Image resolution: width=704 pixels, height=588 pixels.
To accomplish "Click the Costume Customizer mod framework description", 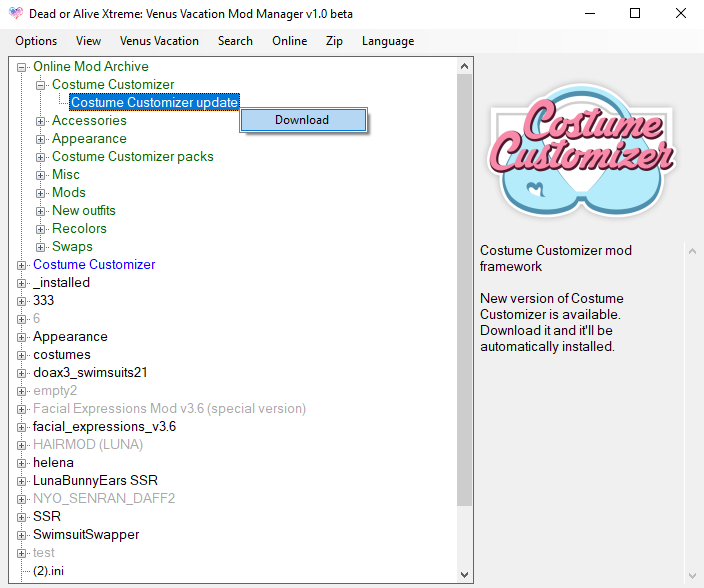I will point(556,258).
